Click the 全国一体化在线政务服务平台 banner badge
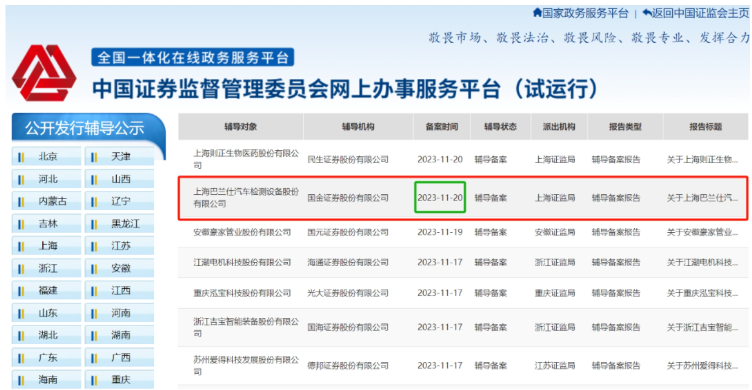 (x=192, y=58)
